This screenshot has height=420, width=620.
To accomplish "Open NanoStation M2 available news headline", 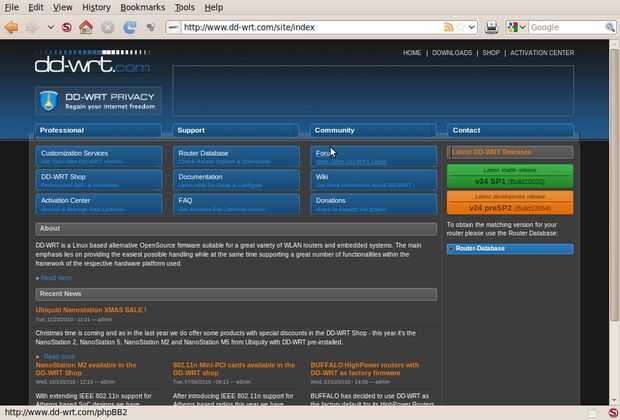I will tap(86, 369).
